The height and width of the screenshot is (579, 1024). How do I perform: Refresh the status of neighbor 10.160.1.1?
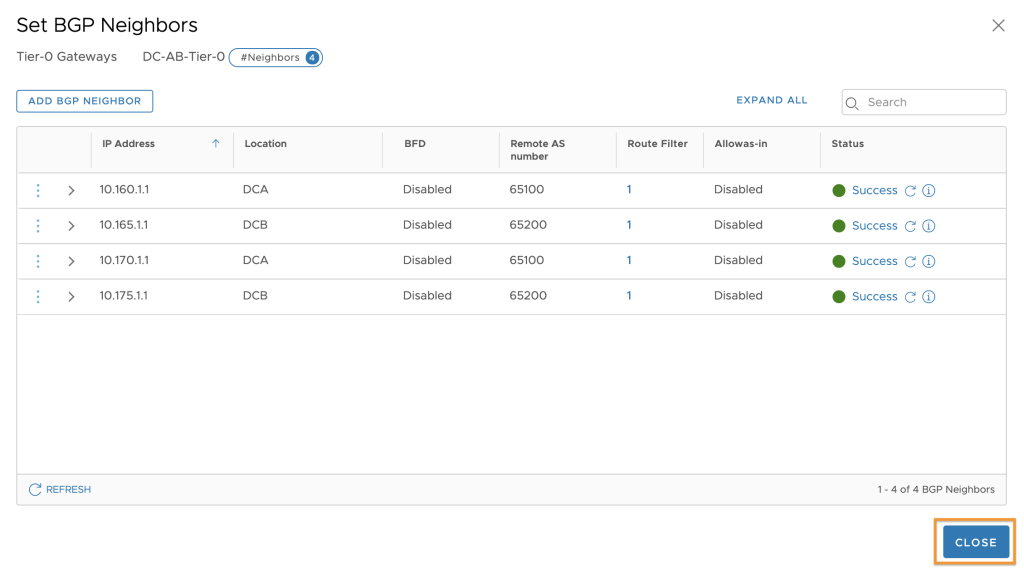click(x=910, y=191)
